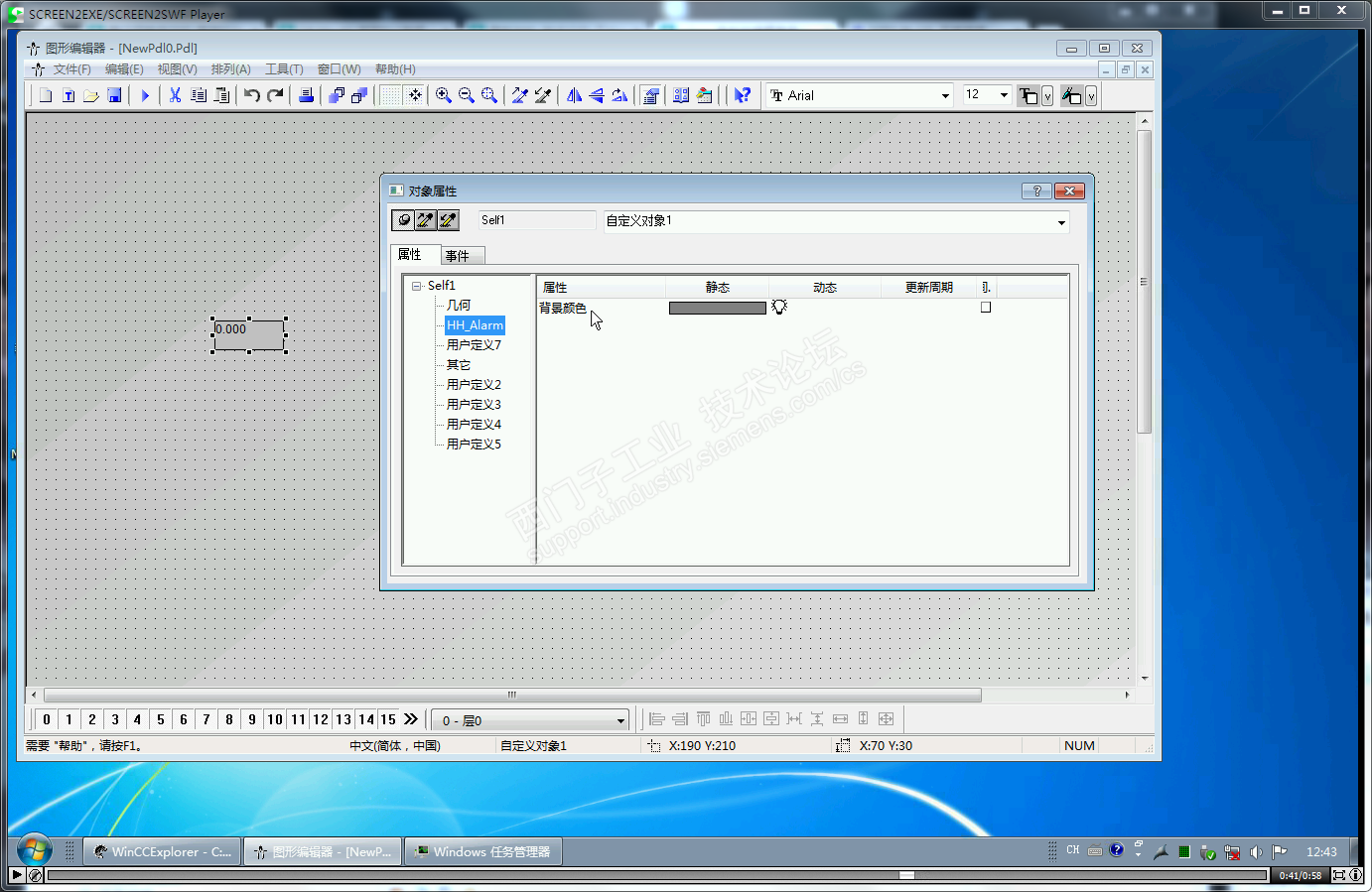Zoom out with the minus magnifier
Image resolution: width=1372 pixels, height=892 pixels.
point(467,95)
